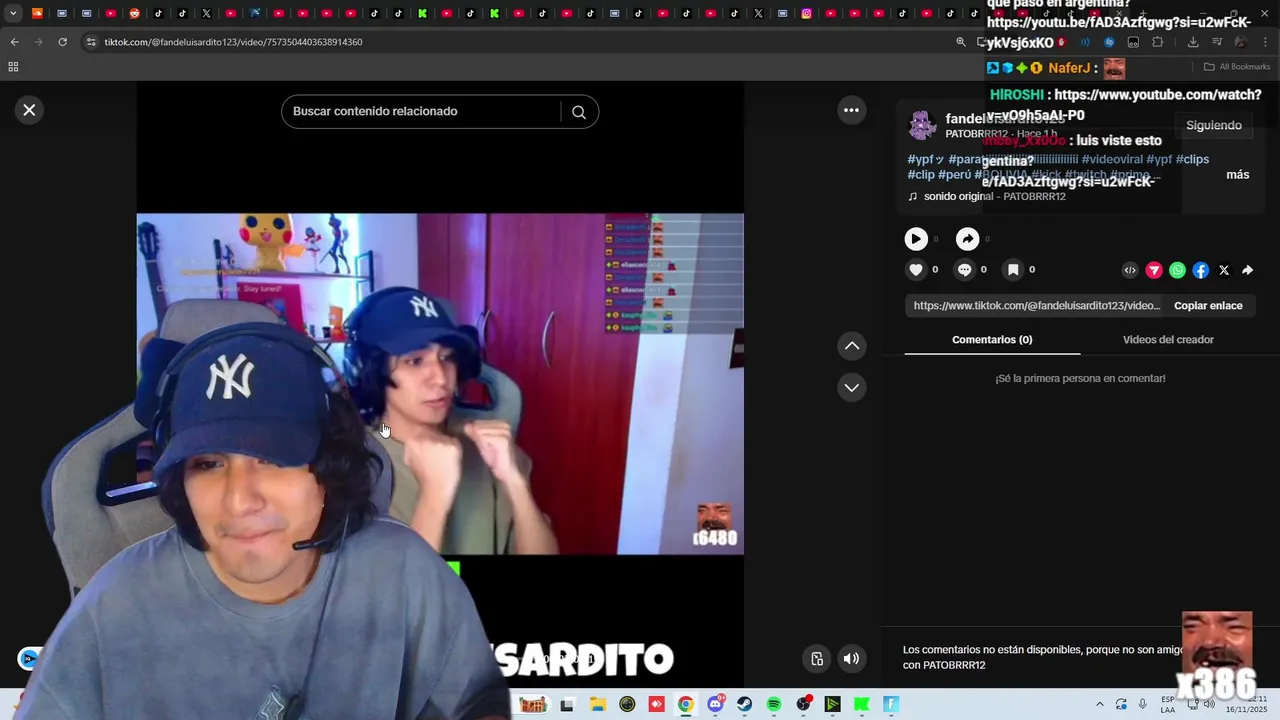Click the '#clips' hashtag
The width and height of the screenshot is (1280, 720).
click(1193, 159)
